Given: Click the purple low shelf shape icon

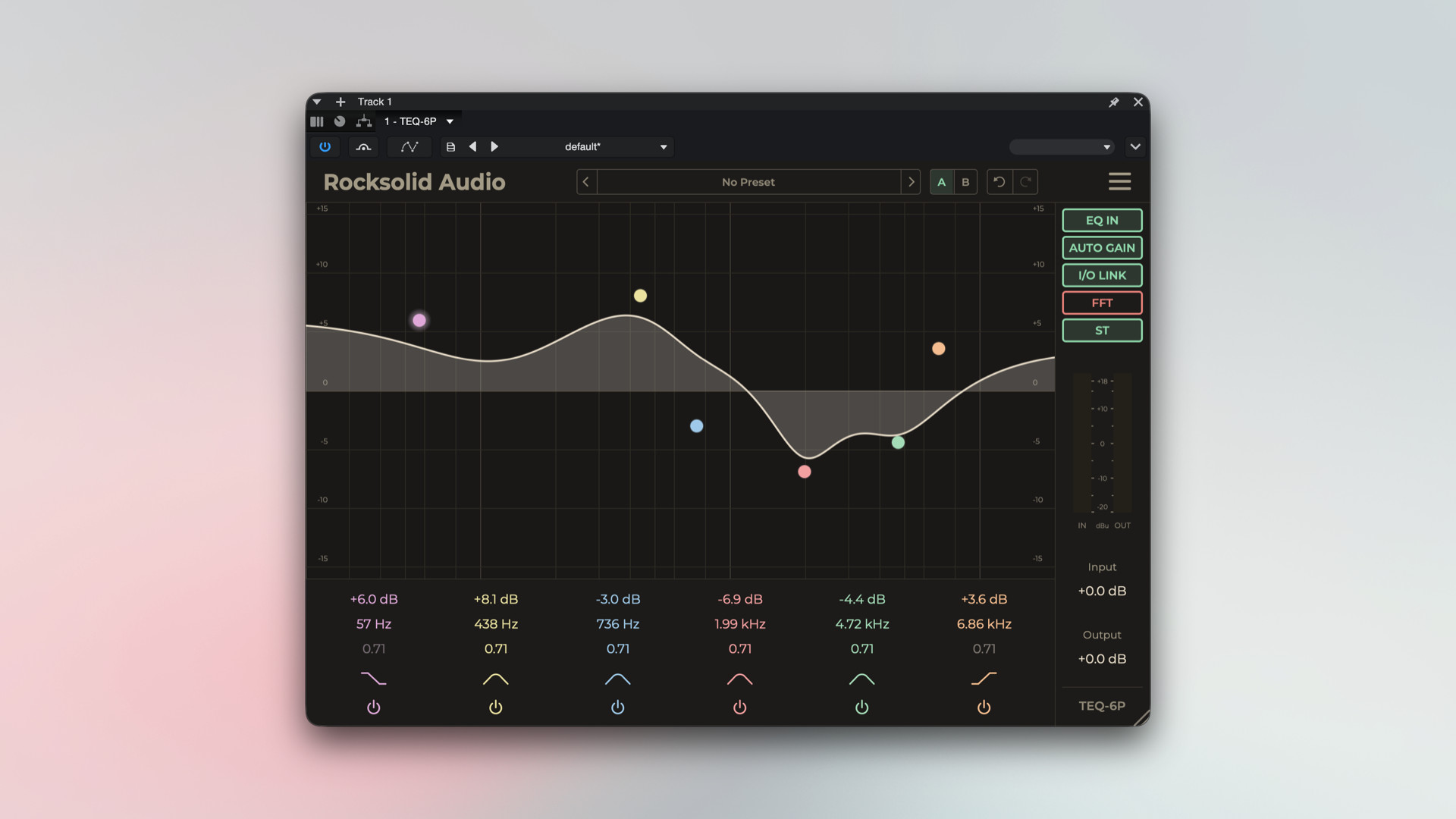Looking at the screenshot, I should click(373, 679).
